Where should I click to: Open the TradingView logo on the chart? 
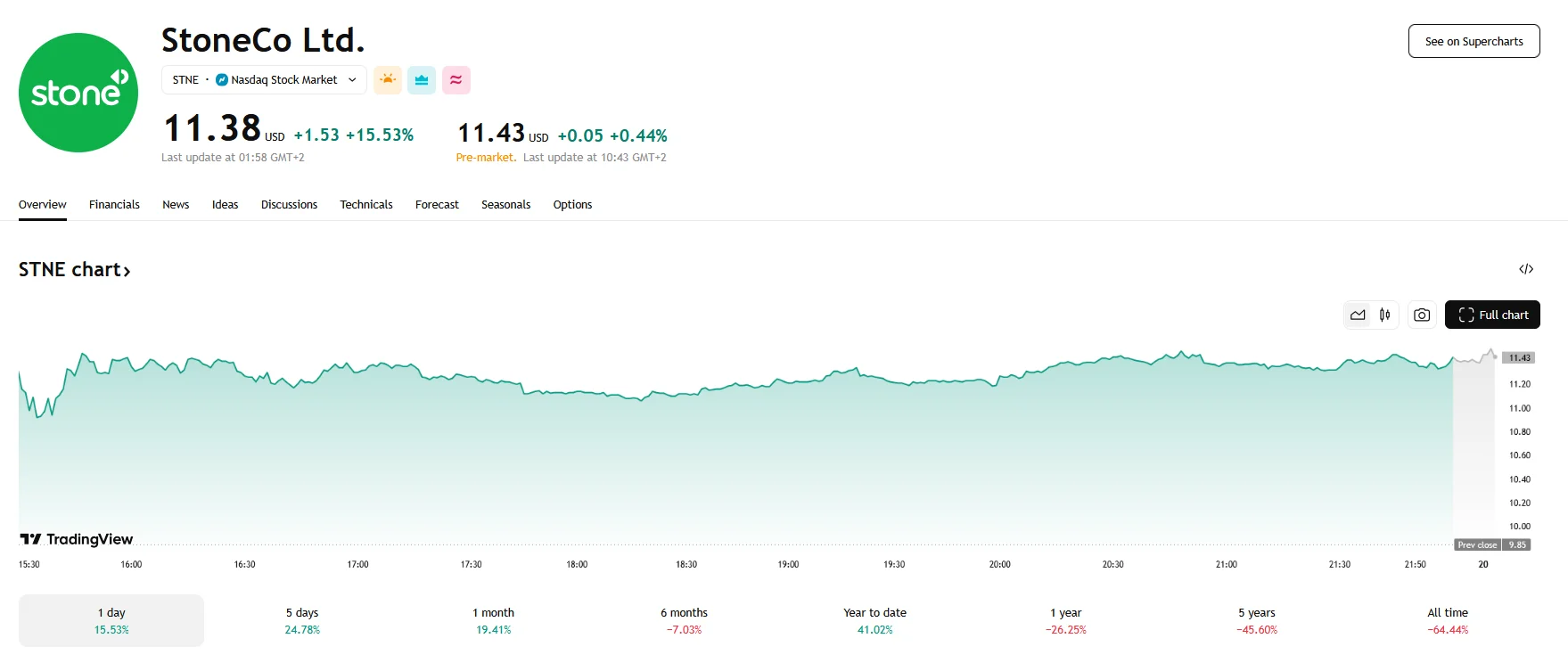pos(76,538)
